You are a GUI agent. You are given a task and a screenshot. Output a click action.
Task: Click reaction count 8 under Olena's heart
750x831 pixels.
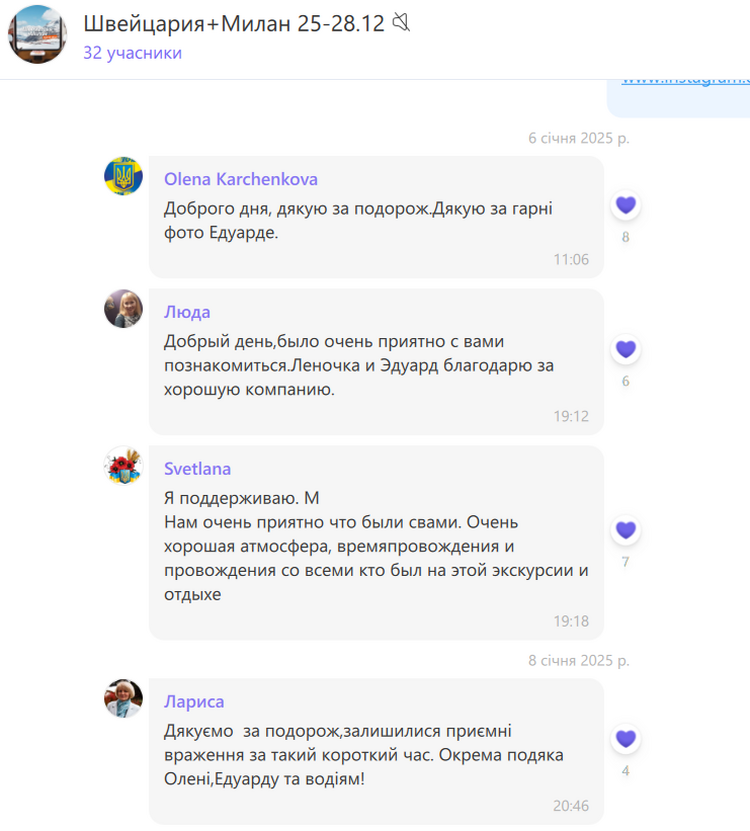tap(625, 237)
